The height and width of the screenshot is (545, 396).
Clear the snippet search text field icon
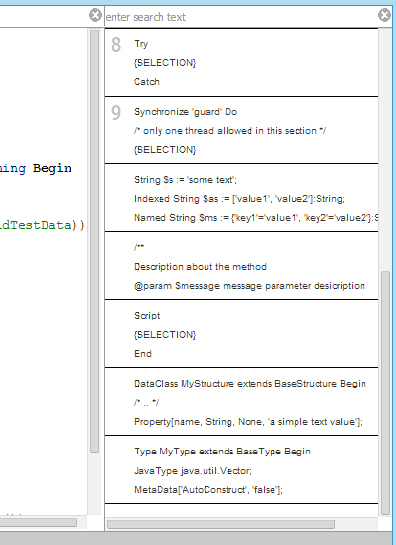tap(384, 16)
